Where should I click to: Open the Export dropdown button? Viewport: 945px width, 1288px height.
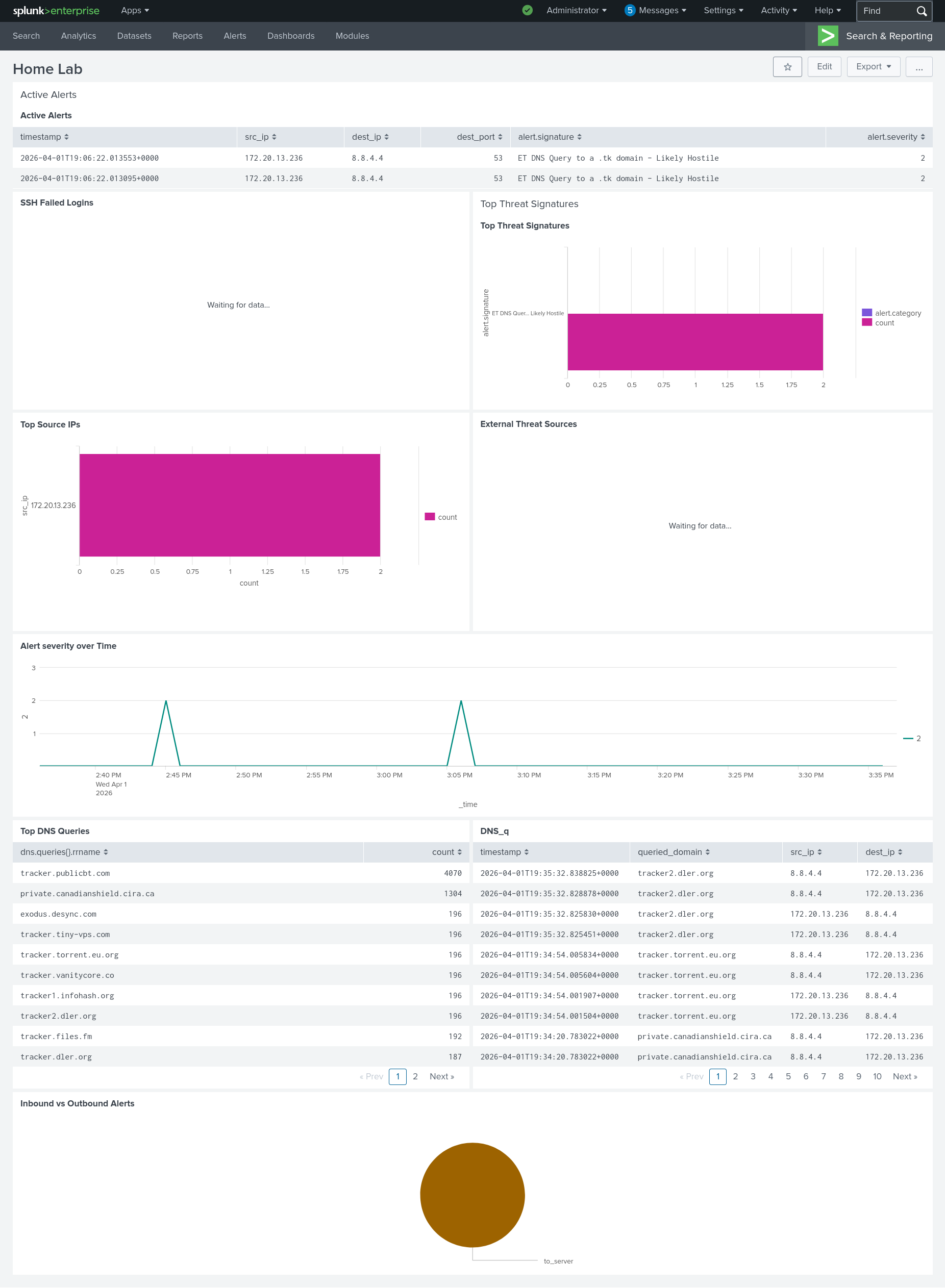coord(874,67)
